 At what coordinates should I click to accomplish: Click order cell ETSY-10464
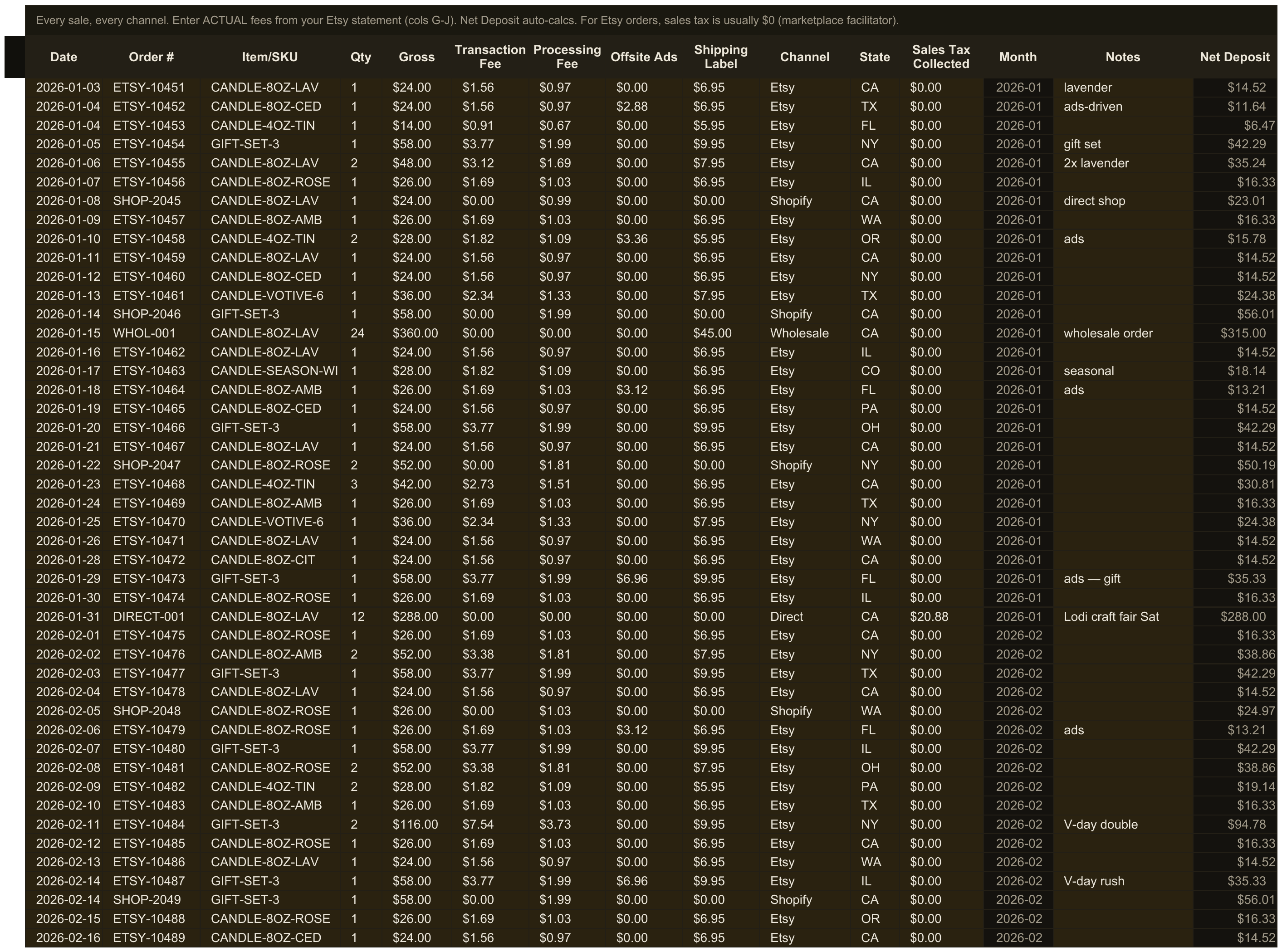coord(151,390)
